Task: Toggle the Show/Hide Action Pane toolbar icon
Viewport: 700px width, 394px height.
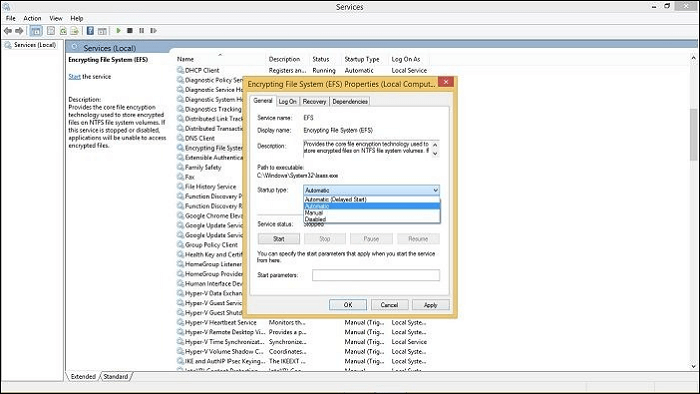Action: pos(102,31)
